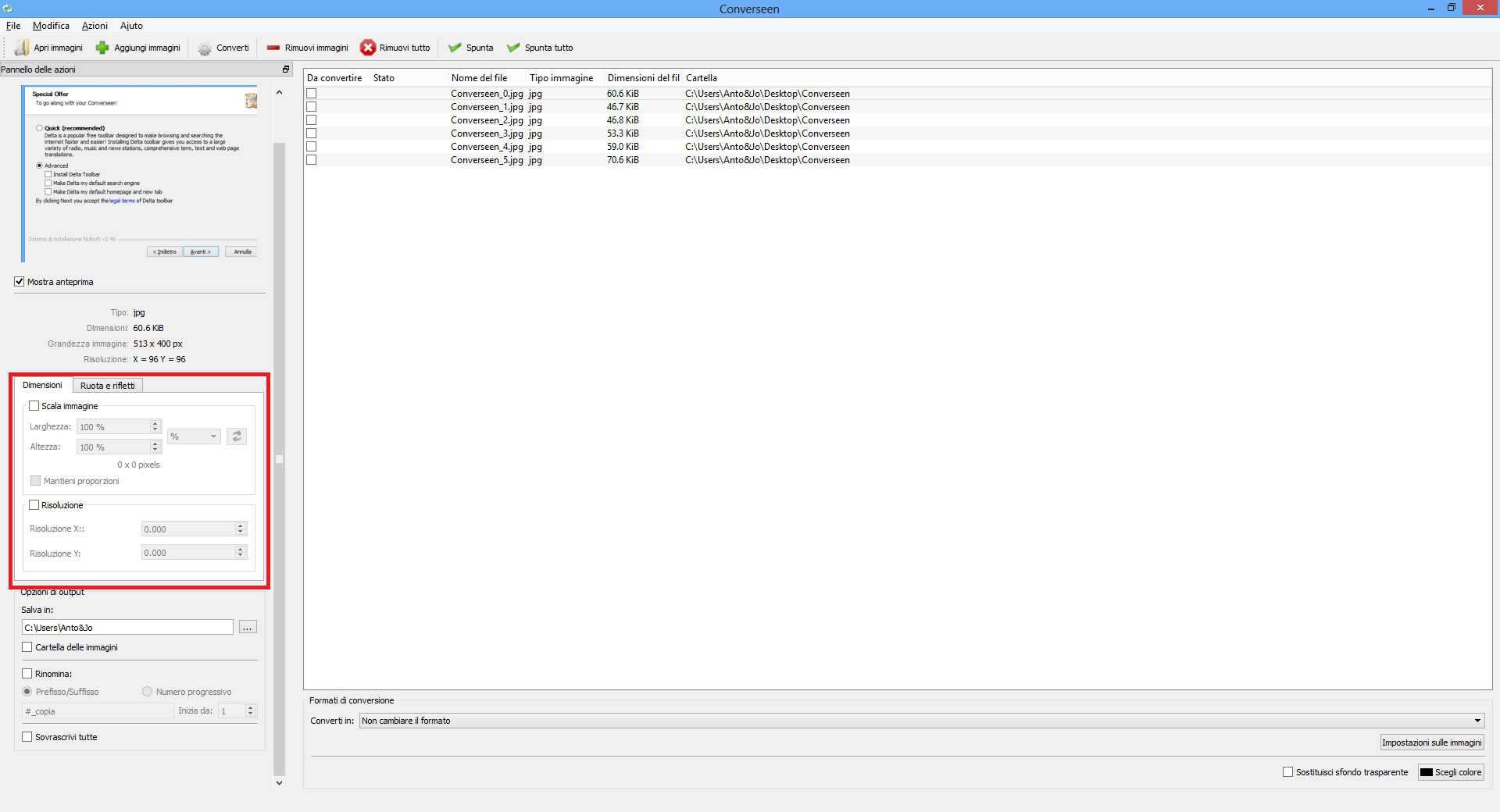Click the green check Spunta tutto icon
The width and height of the screenshot is (1500, 812).
pos(513,48)
